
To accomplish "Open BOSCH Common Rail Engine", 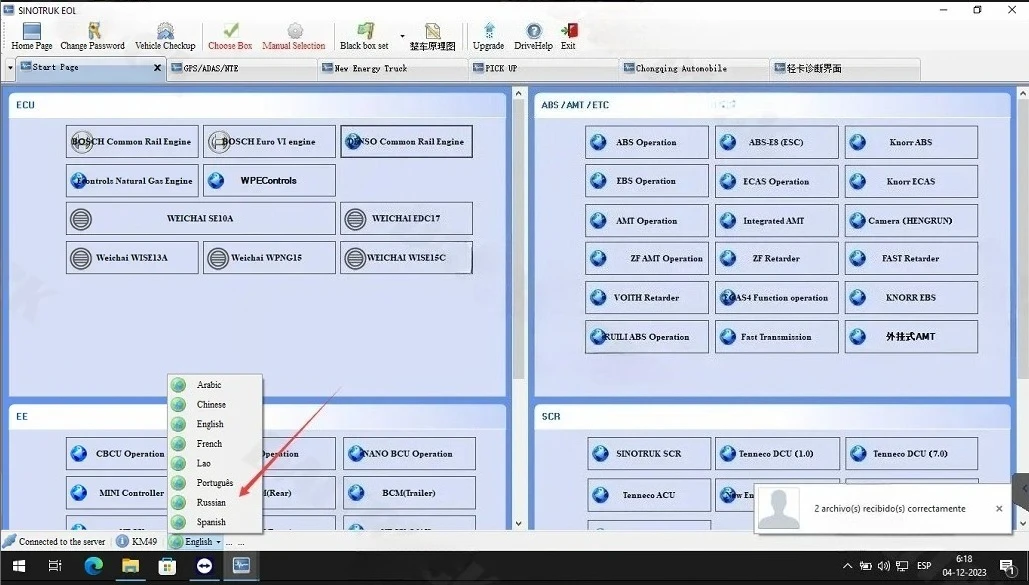I will pyautogui.click(x=132, y=142).
